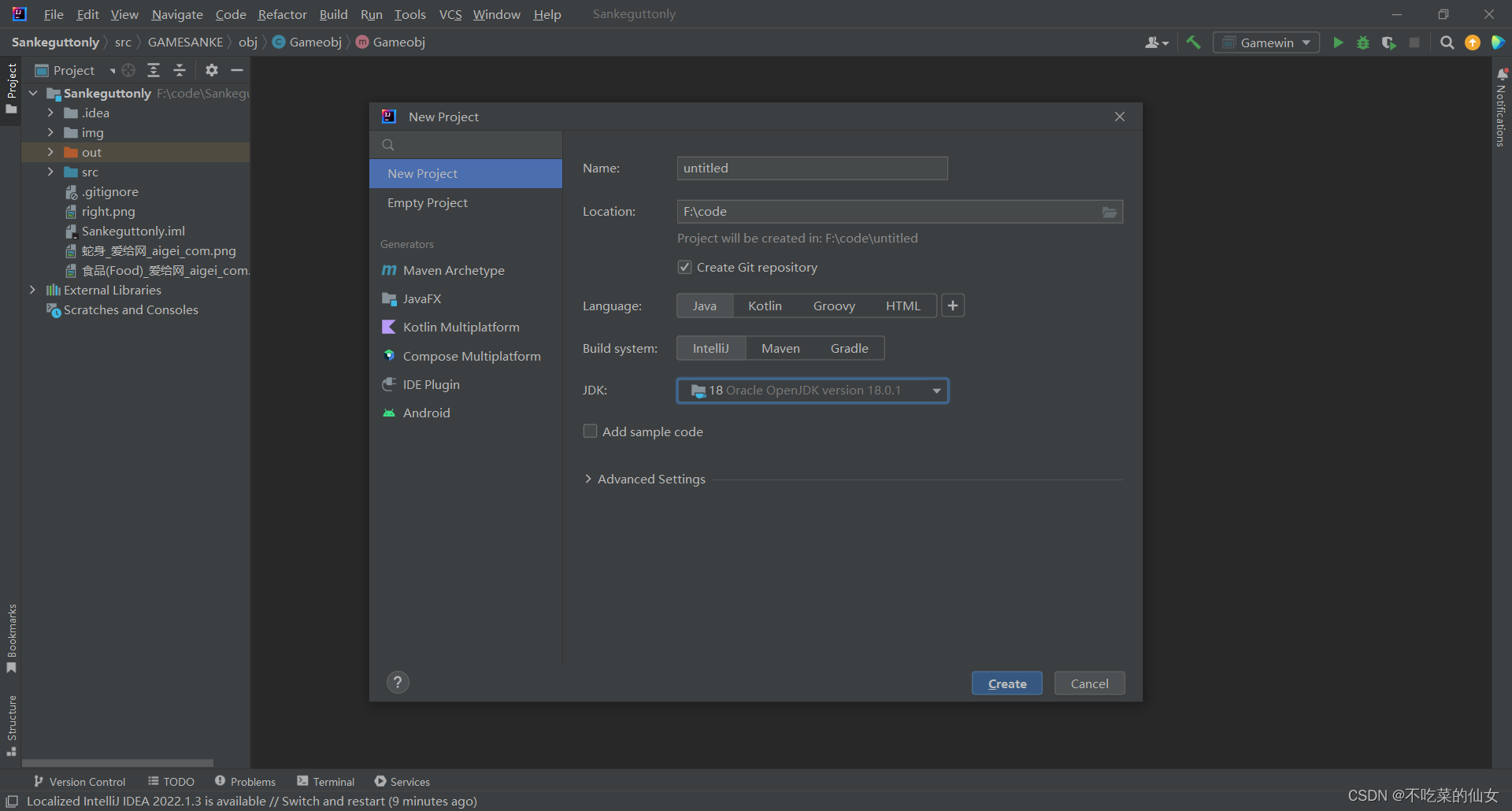Click the status bar tool windows toggle icon
This screenshot has height=811, width=1512.
[x=12, y=801]
